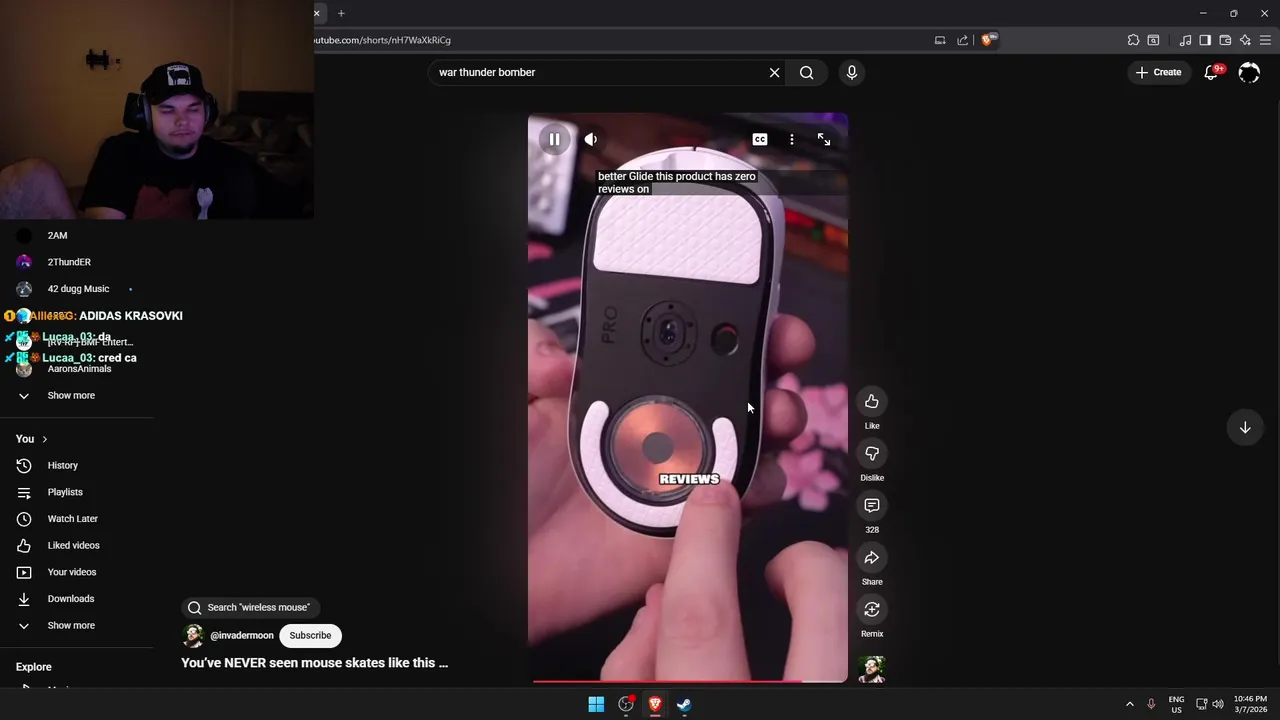This screenshot has height=720, width=1280.
Task: Open the taskbar clock 10:46 PM
Action: pyautogui.click(x=1250, y=704)
